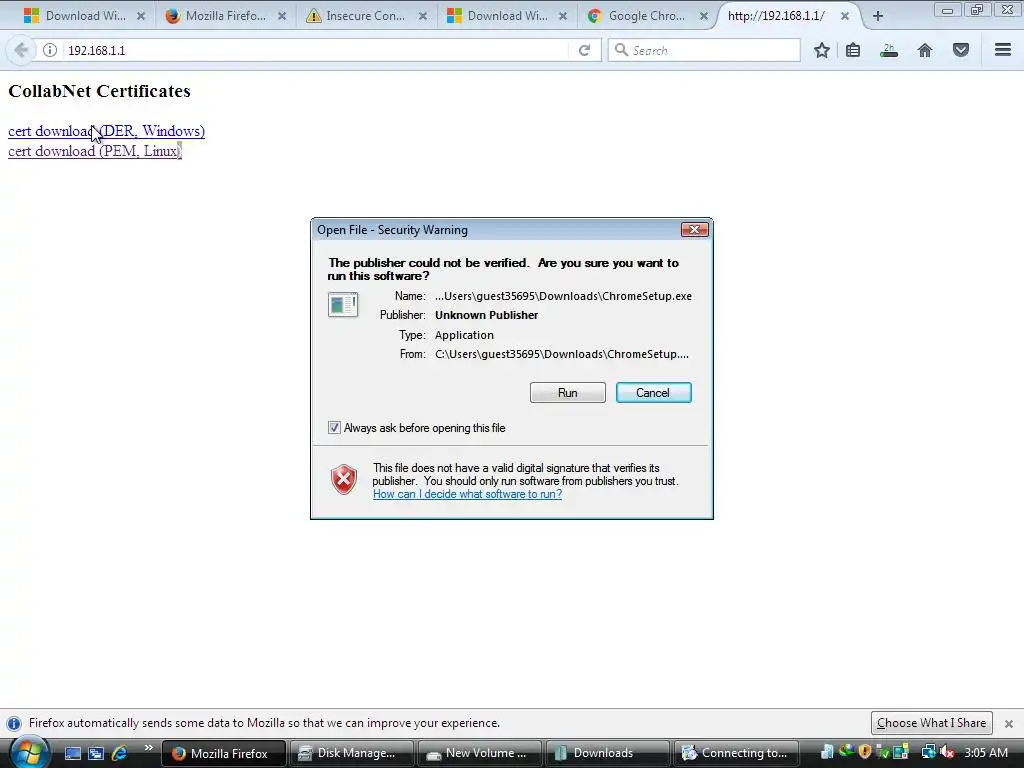
Task: Click the Pocket save icon
Action: (961, 50)
